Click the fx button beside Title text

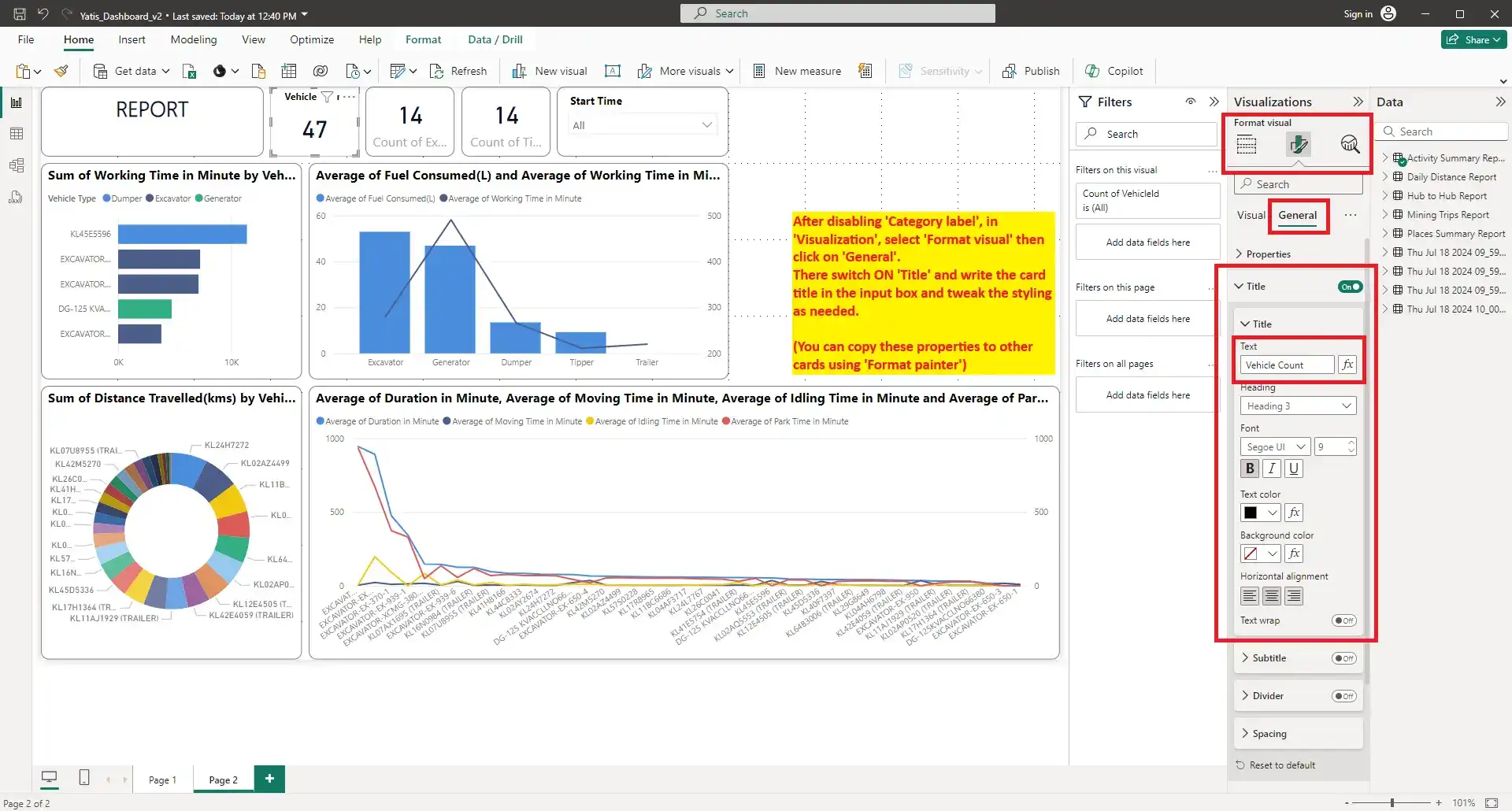[x=1347, y=365]
